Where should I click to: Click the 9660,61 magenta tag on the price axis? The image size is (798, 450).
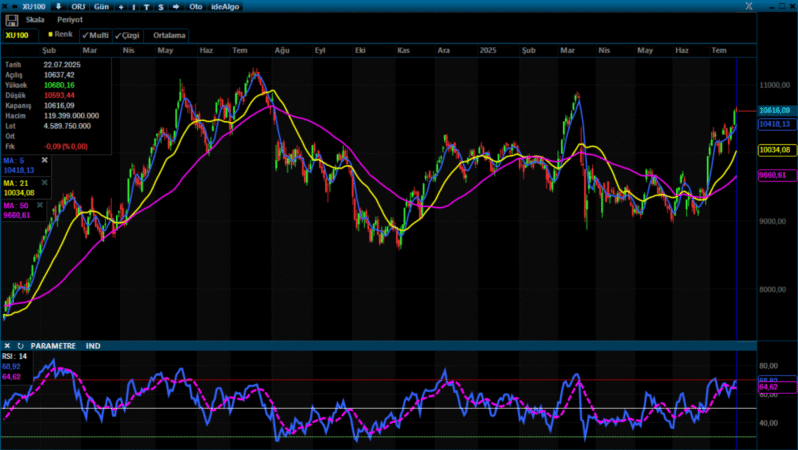777,175
